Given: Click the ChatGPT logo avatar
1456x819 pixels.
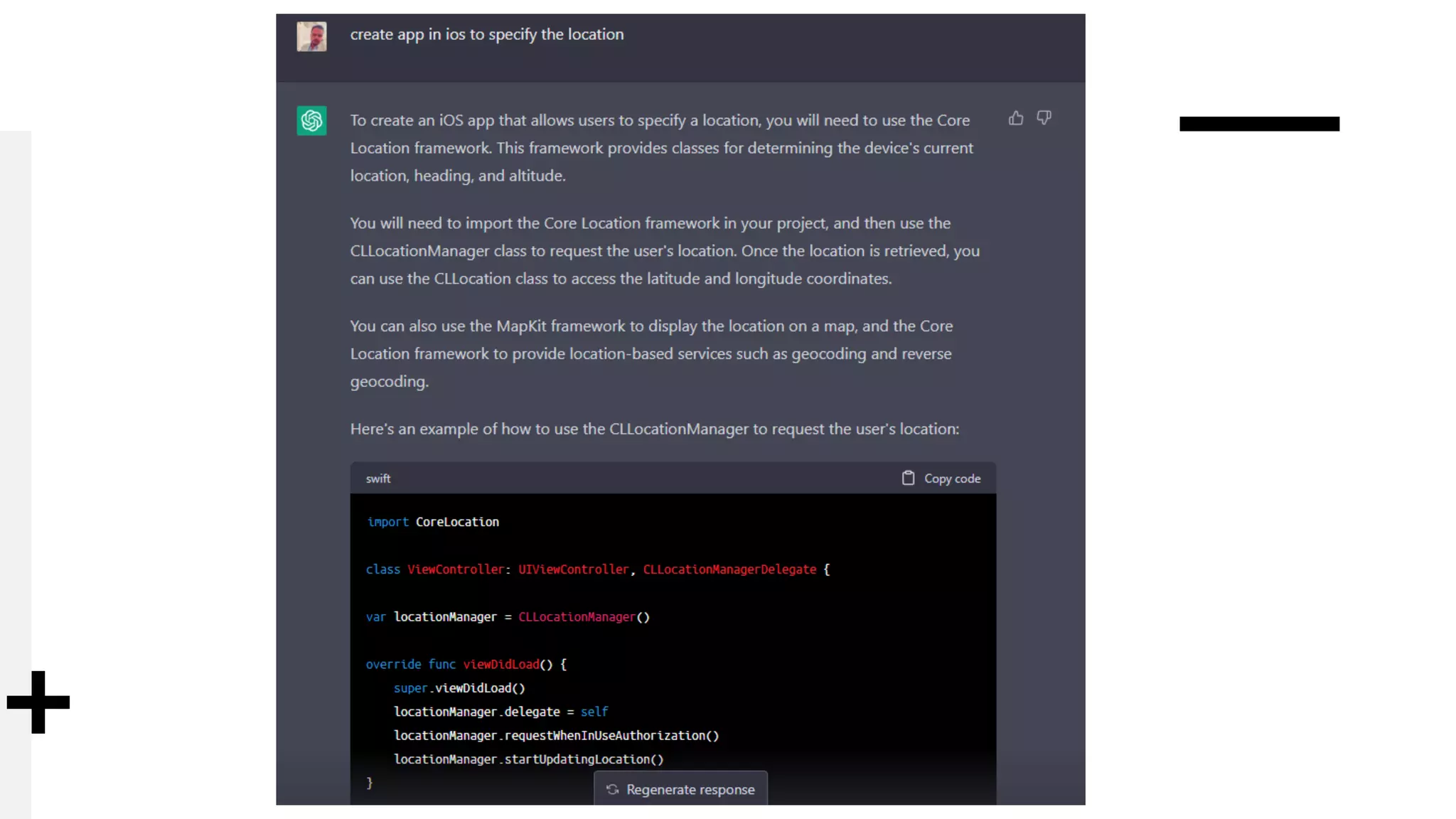Looking at the screenshot, I should tap(311, 121).
